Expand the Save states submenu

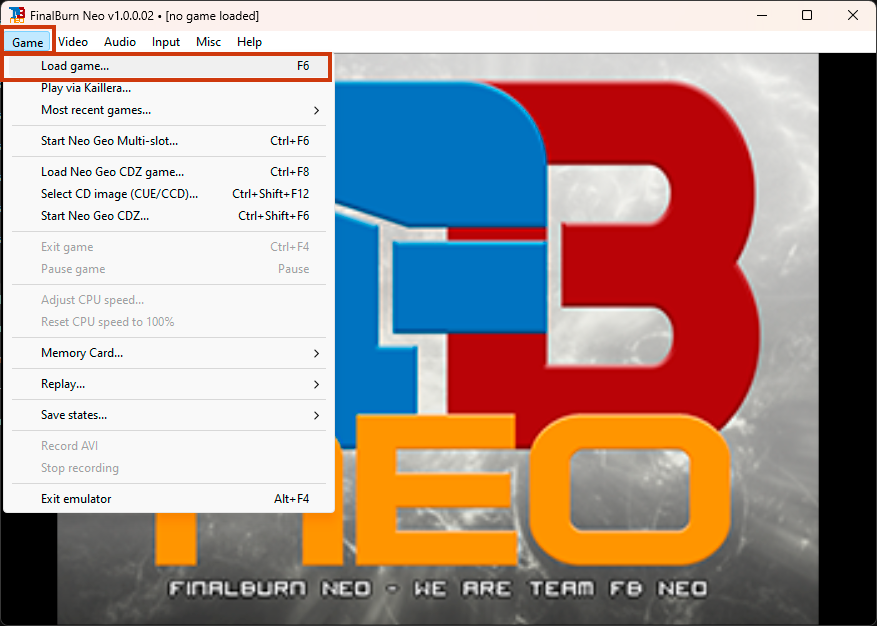(x=168, y=415)
